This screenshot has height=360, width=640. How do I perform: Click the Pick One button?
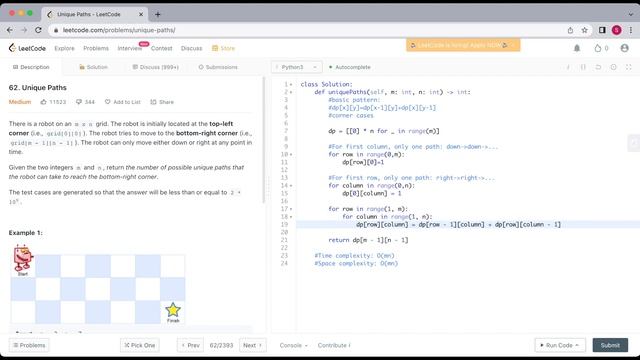(x=140, y=345)
